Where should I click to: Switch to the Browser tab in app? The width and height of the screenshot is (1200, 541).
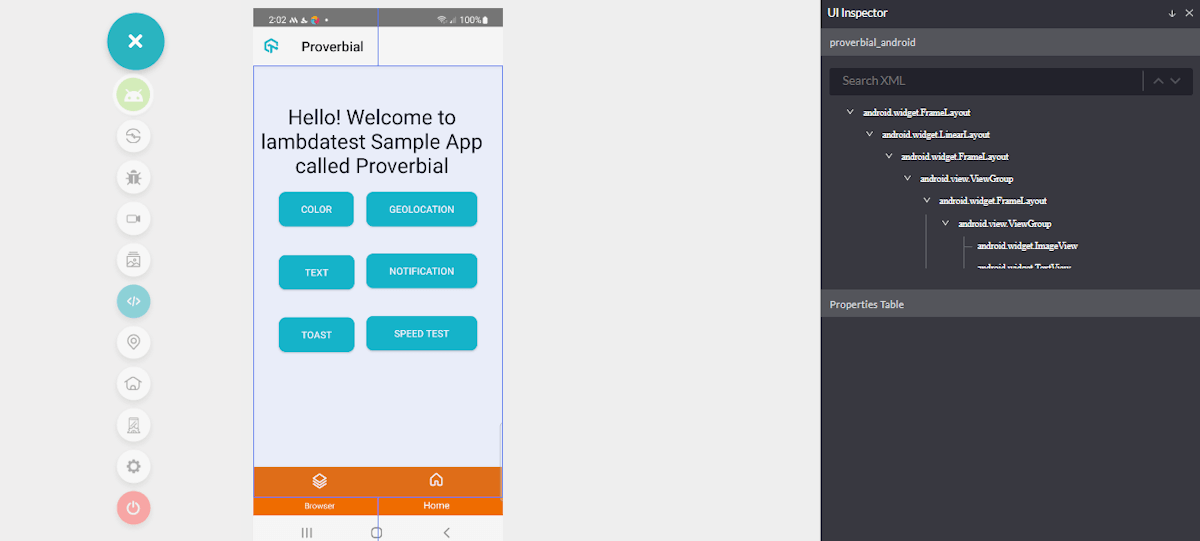319,490
